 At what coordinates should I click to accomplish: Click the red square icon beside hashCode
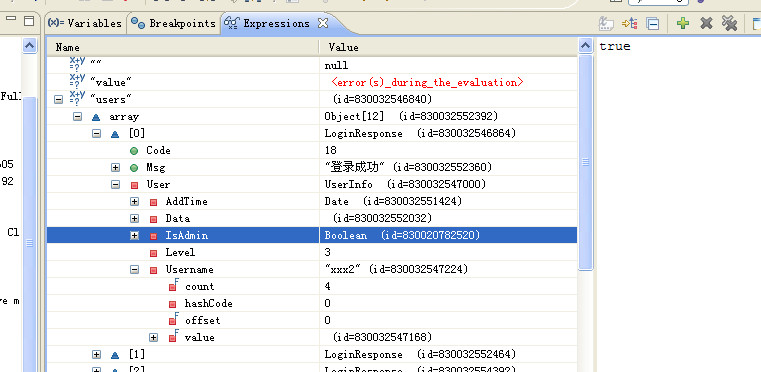pyautogui.click(x=172, y=304)
